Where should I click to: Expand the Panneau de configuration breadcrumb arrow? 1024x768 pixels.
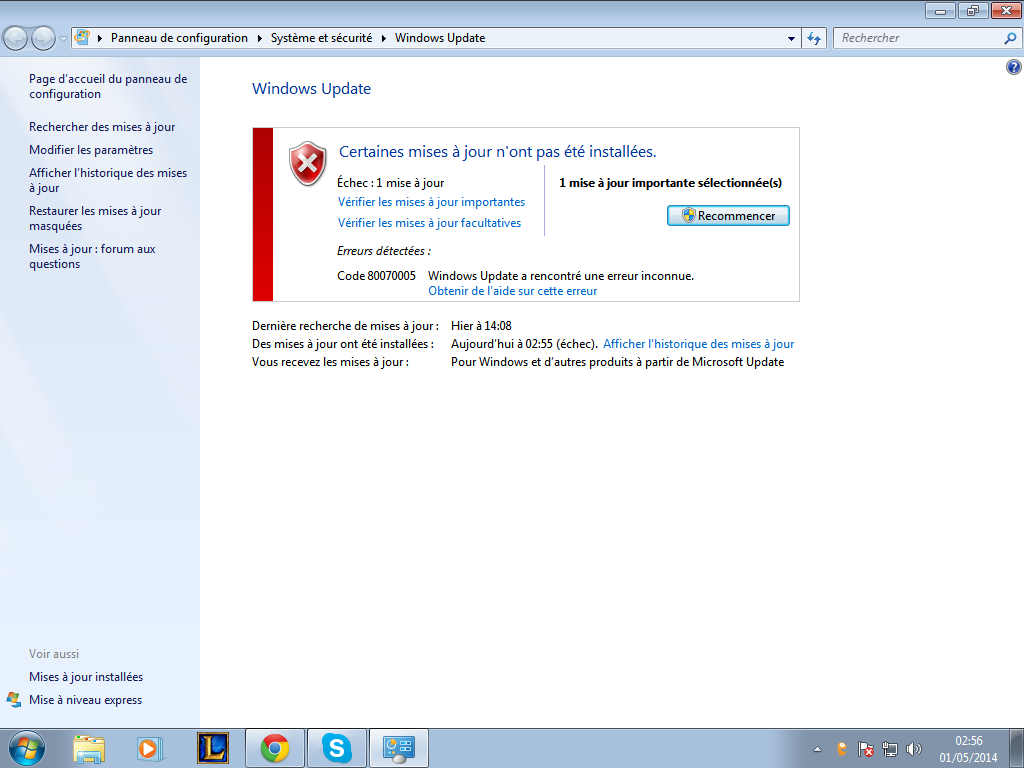click(259, 38)
